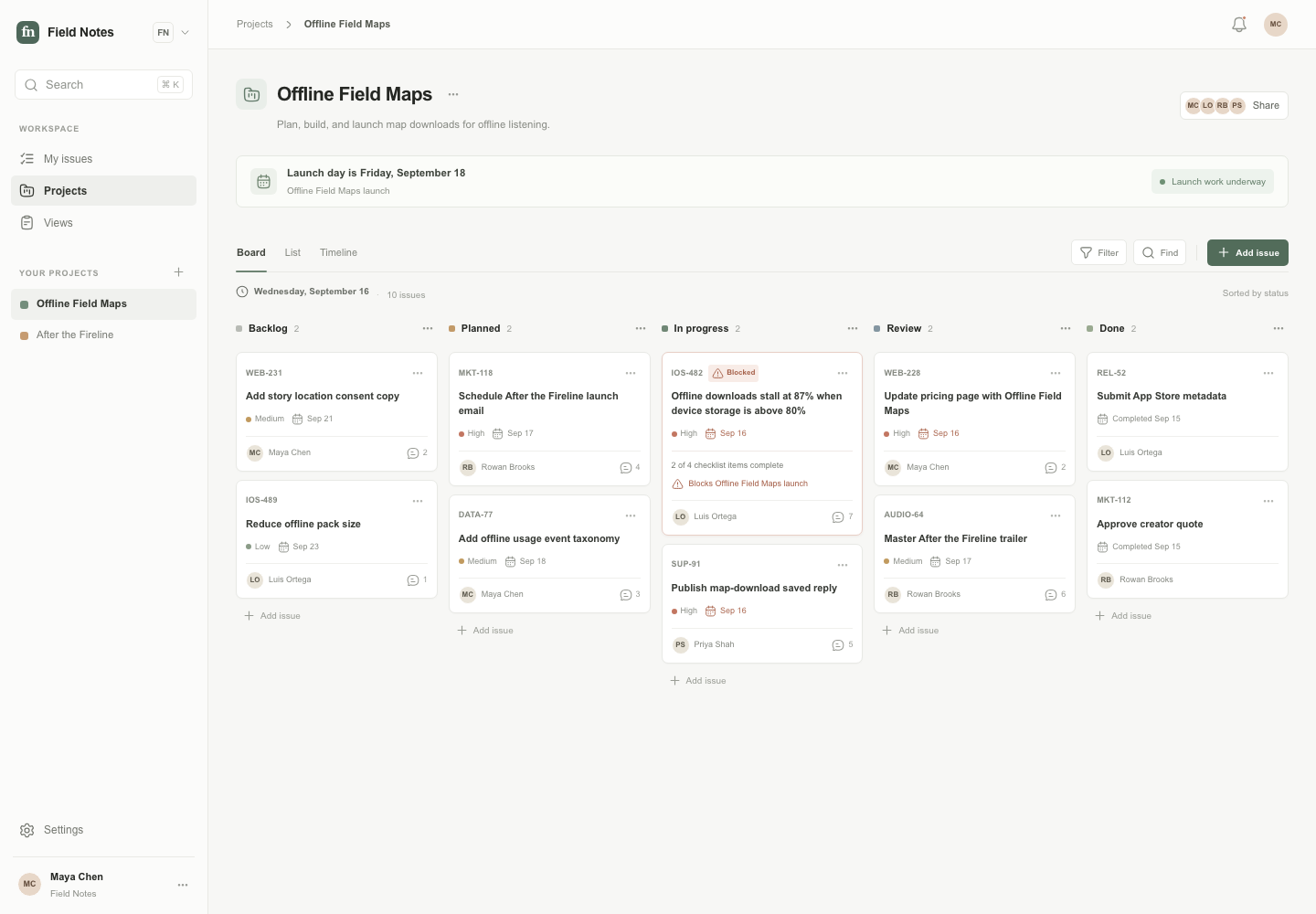Open the IOS-482 card options menu

pyautogui.click(x=843, y=373)
